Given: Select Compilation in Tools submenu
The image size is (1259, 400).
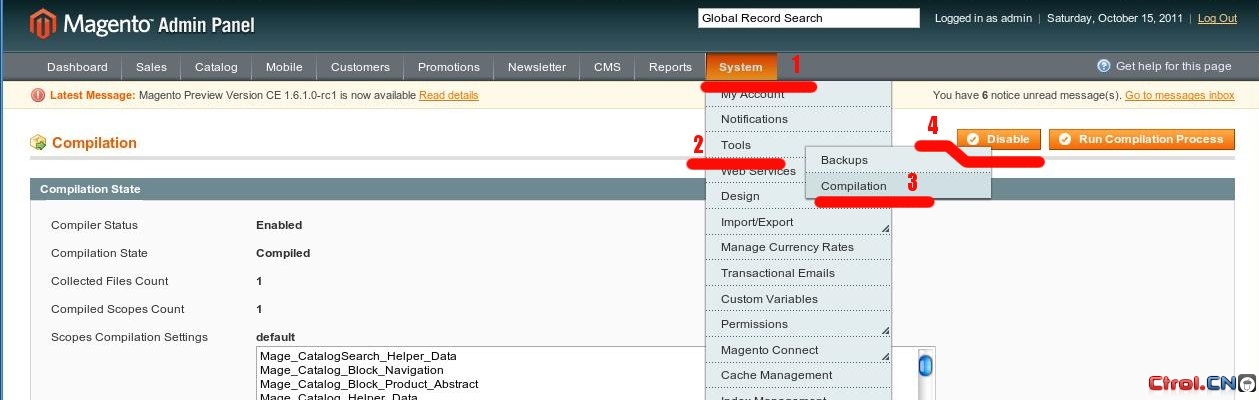Looking at the screenshot, I should coord(898,186).
